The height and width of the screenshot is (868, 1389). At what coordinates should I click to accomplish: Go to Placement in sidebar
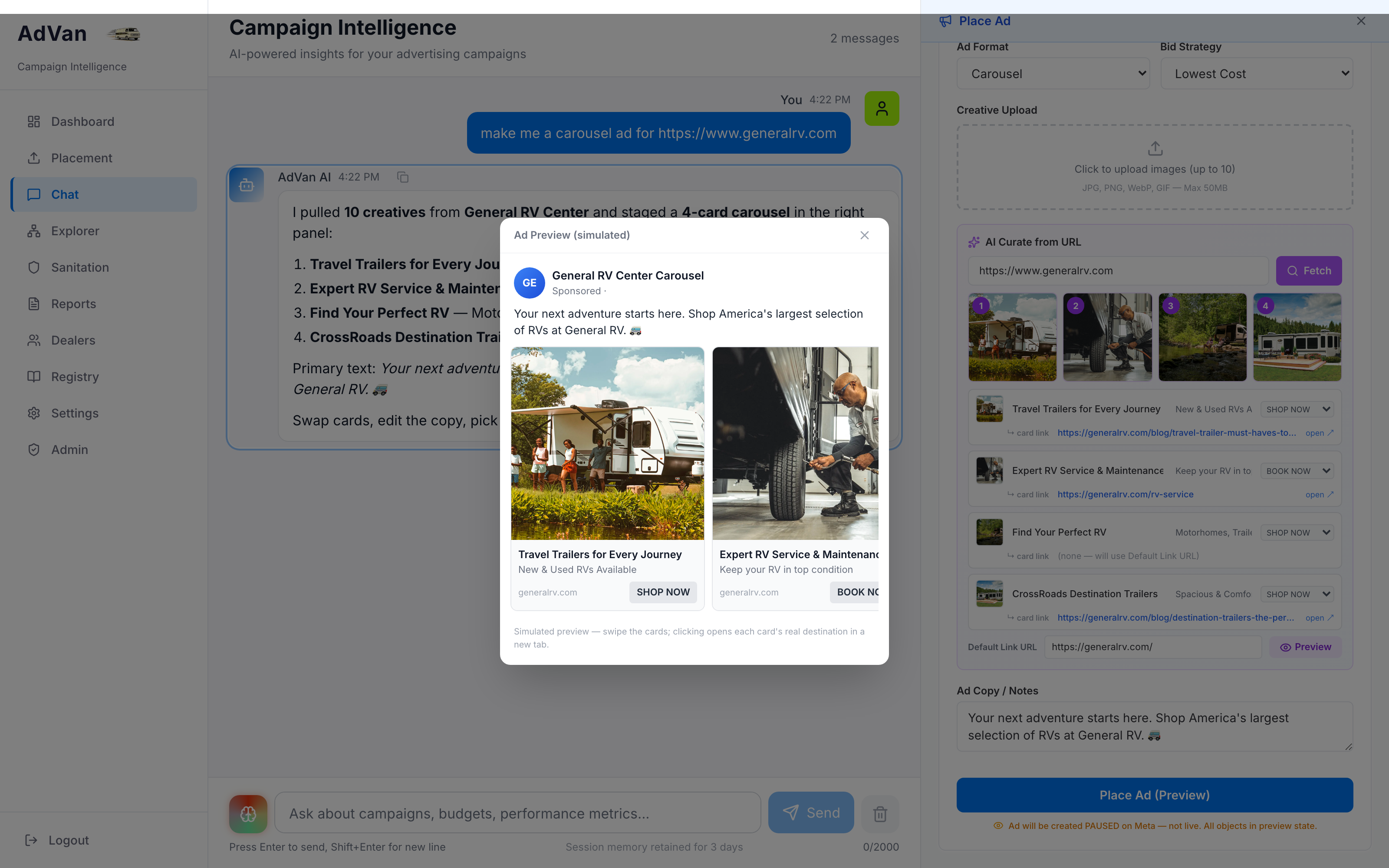[104, 158]
